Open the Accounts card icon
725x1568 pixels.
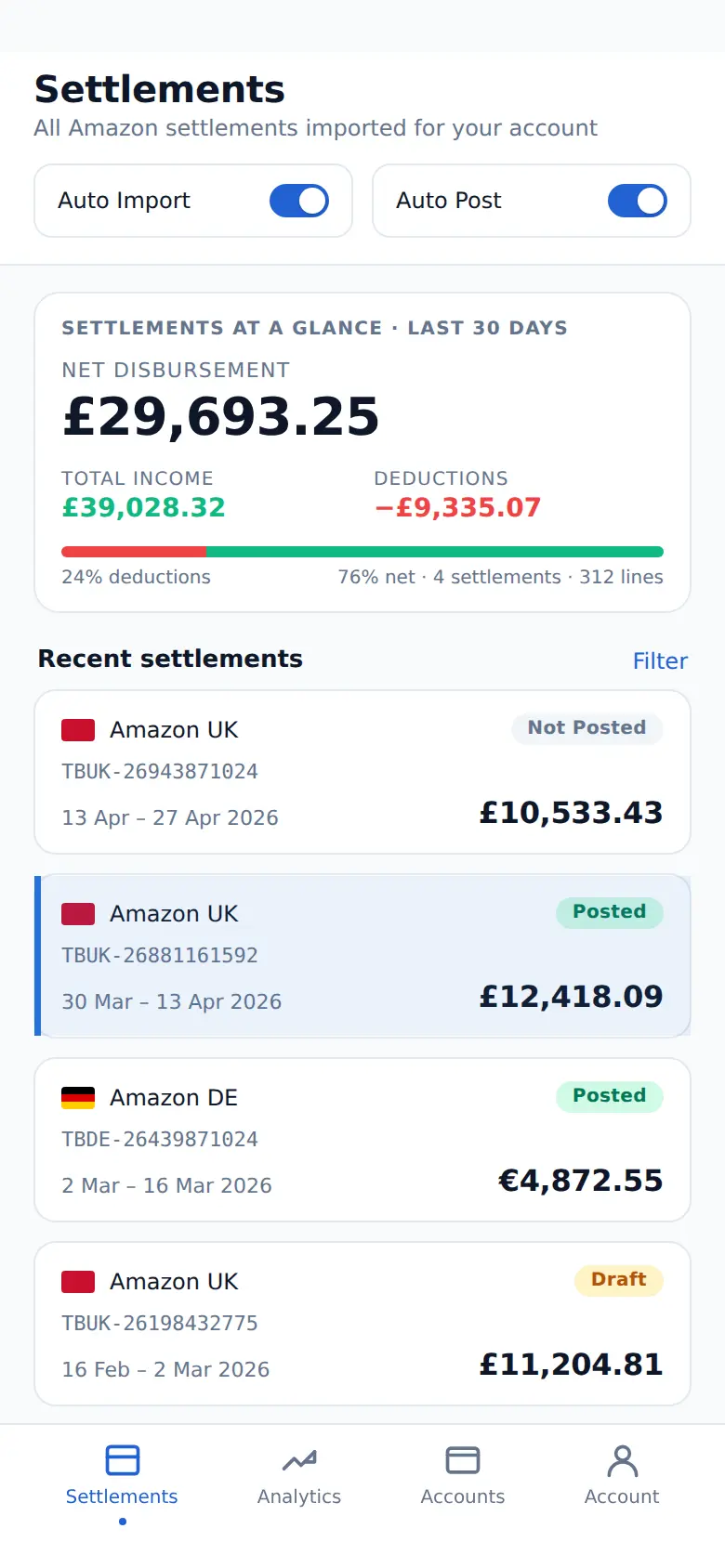[x=463, y=1460]
